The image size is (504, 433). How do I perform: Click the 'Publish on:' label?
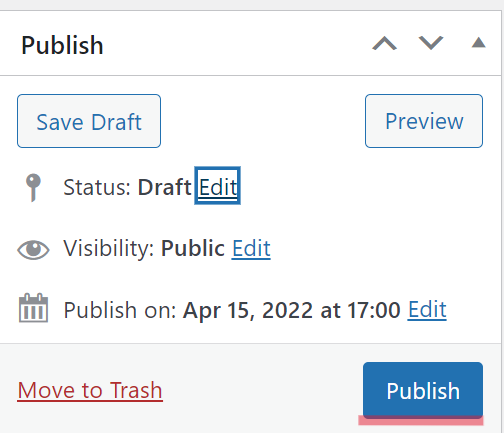[x=120, y=310]
